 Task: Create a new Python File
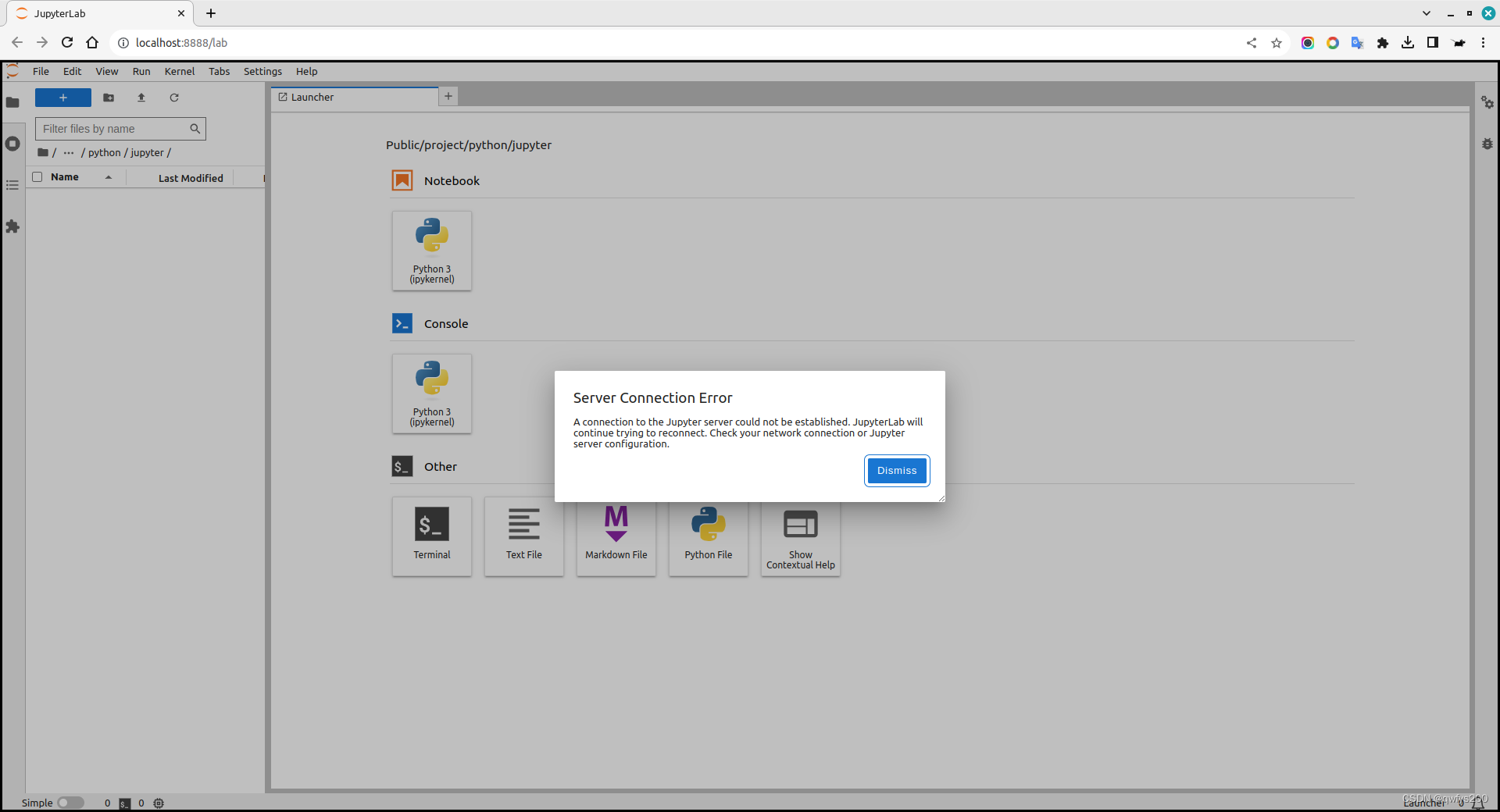click(709, 539)
